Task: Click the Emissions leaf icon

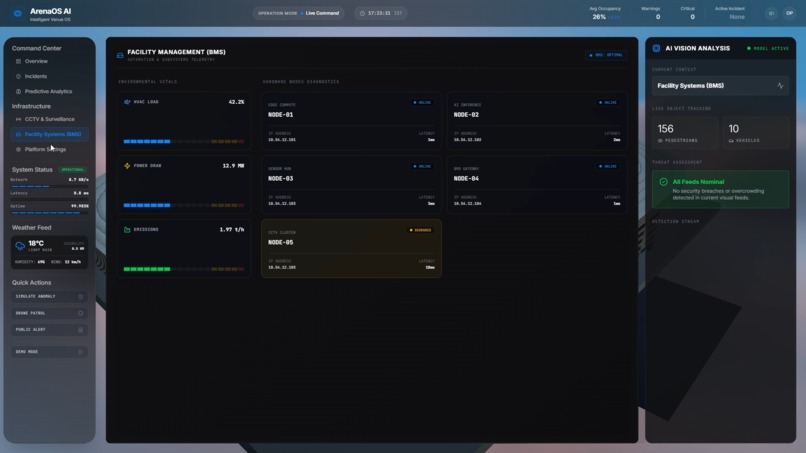Action: [127, 230]
